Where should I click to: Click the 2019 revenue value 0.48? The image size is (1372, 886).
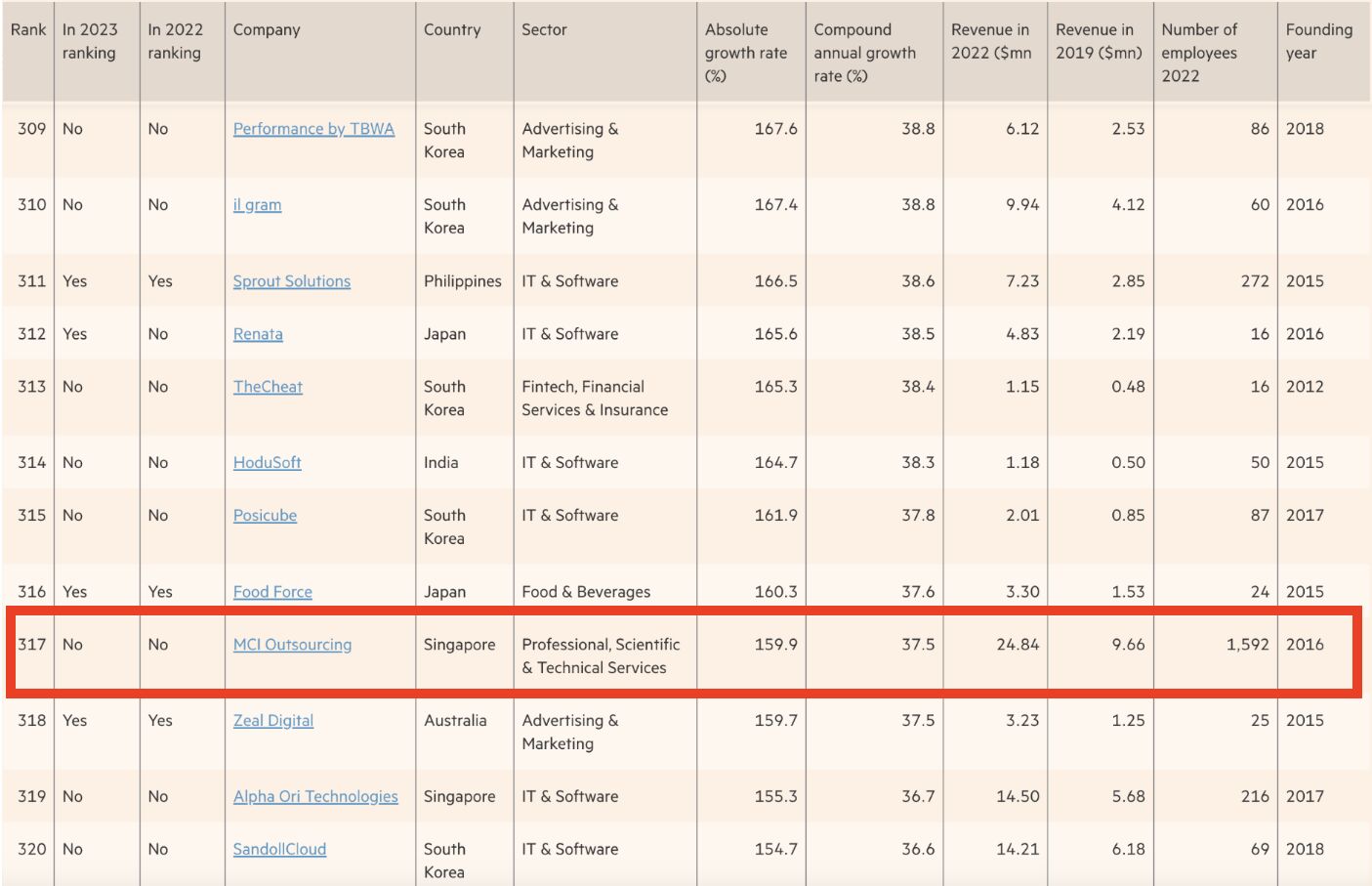point(1128,387)
